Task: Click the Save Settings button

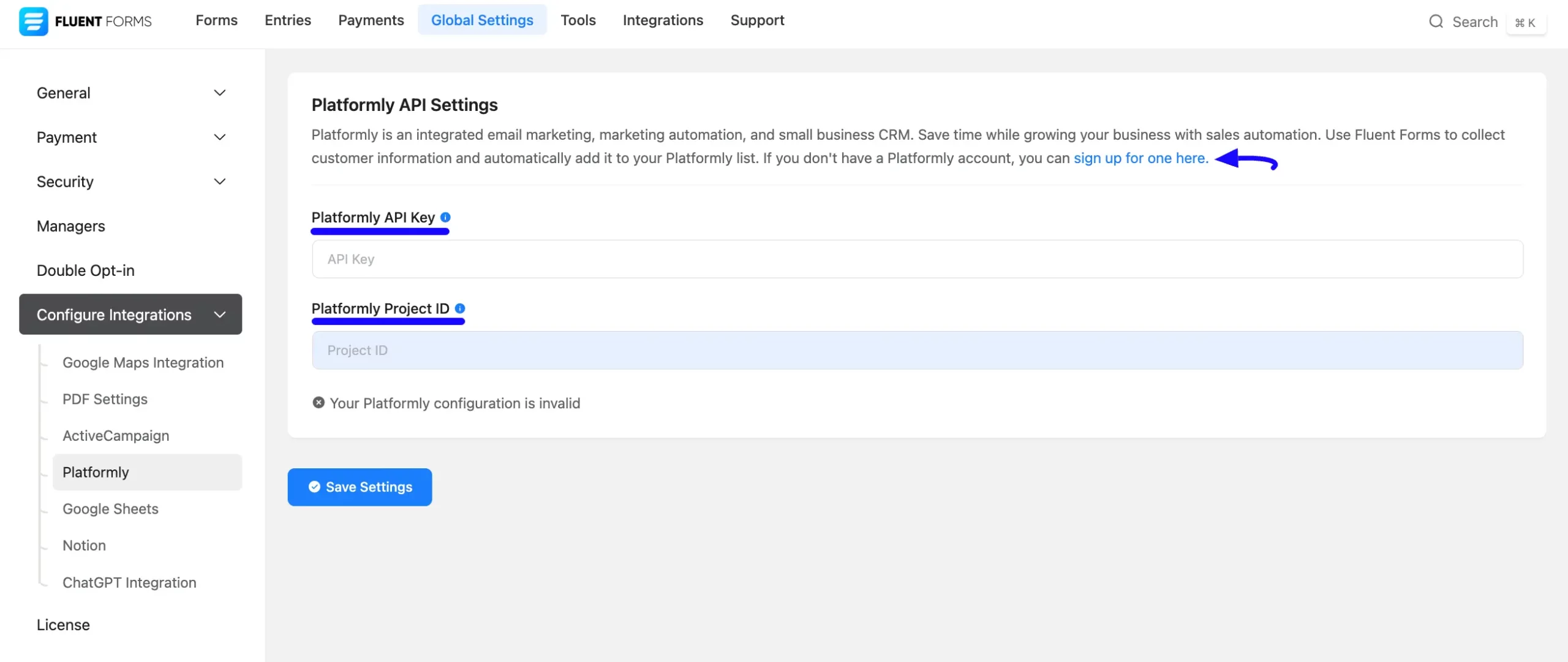Action: tap(360, 487)
